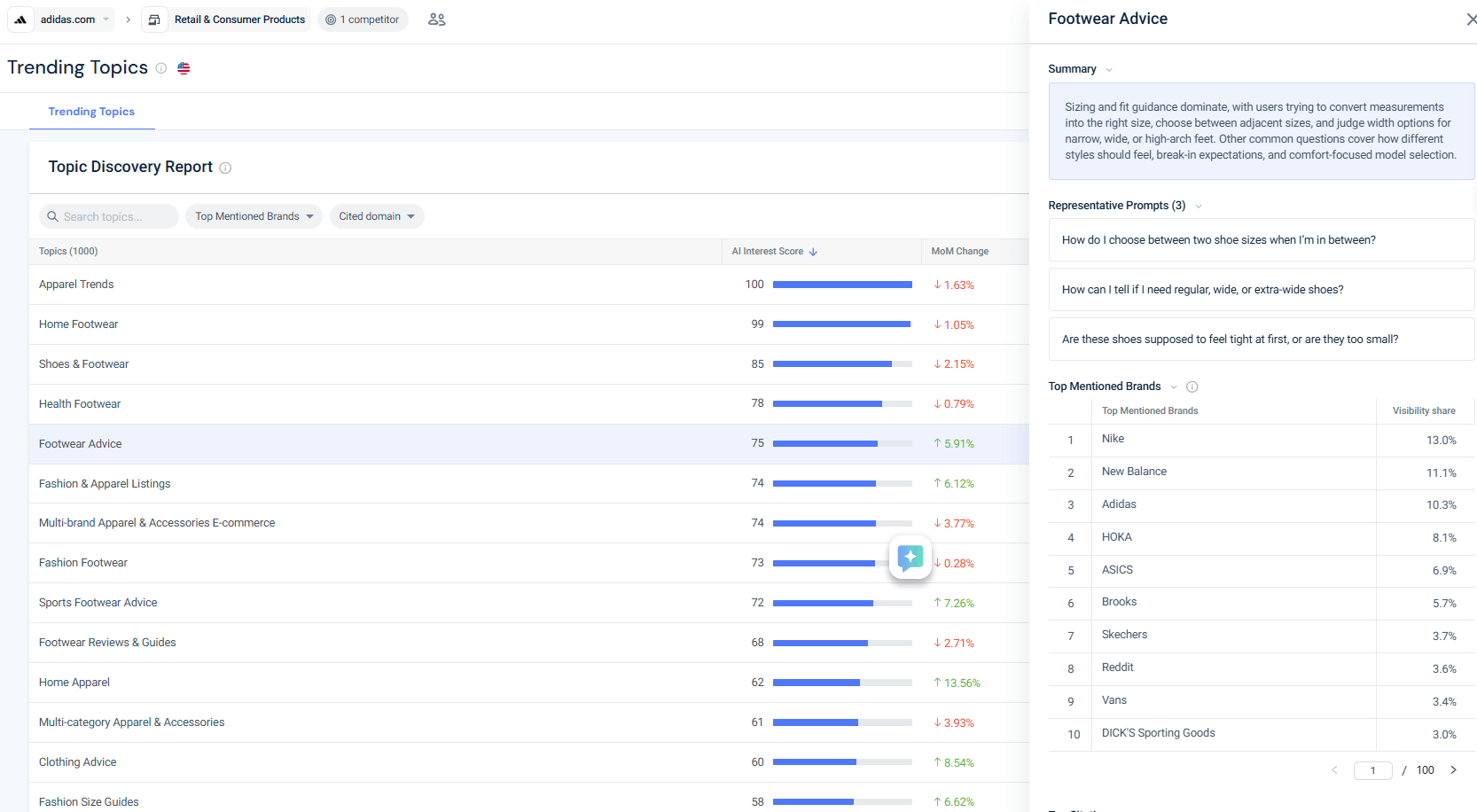Close the Footwear Advice panel
This screenshot has width=1477, height=812.
pyautogui.click(x=1471, y=20)
